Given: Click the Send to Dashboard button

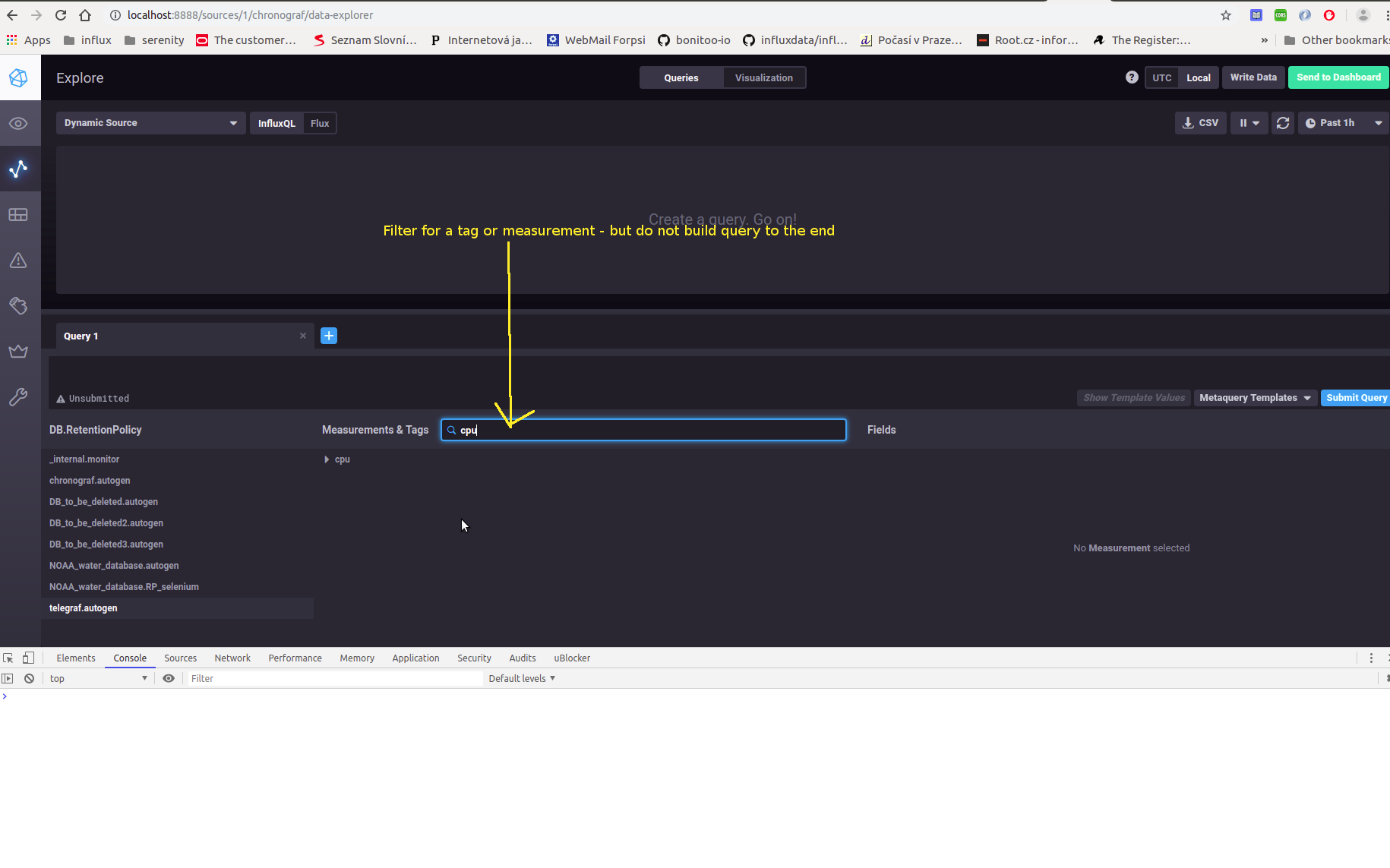Looking at the screenshot, I should pyautogui.click(x=1338, y=77).
